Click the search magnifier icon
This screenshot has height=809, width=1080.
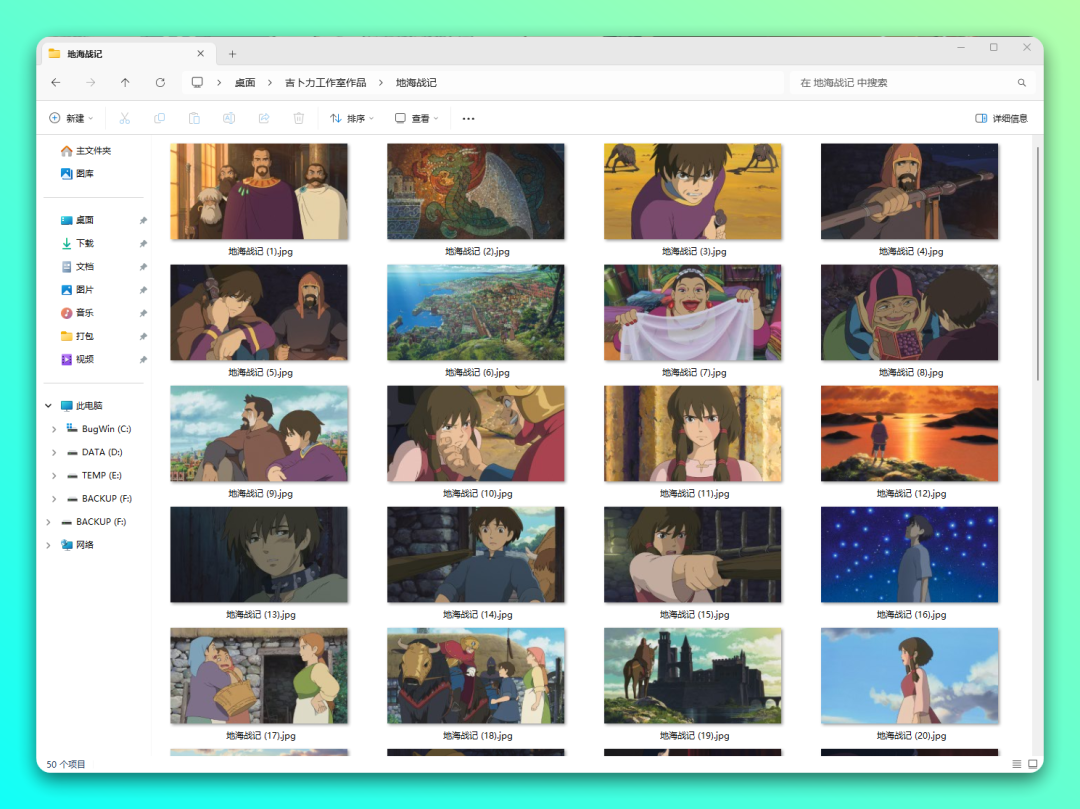pos(1021,83)
